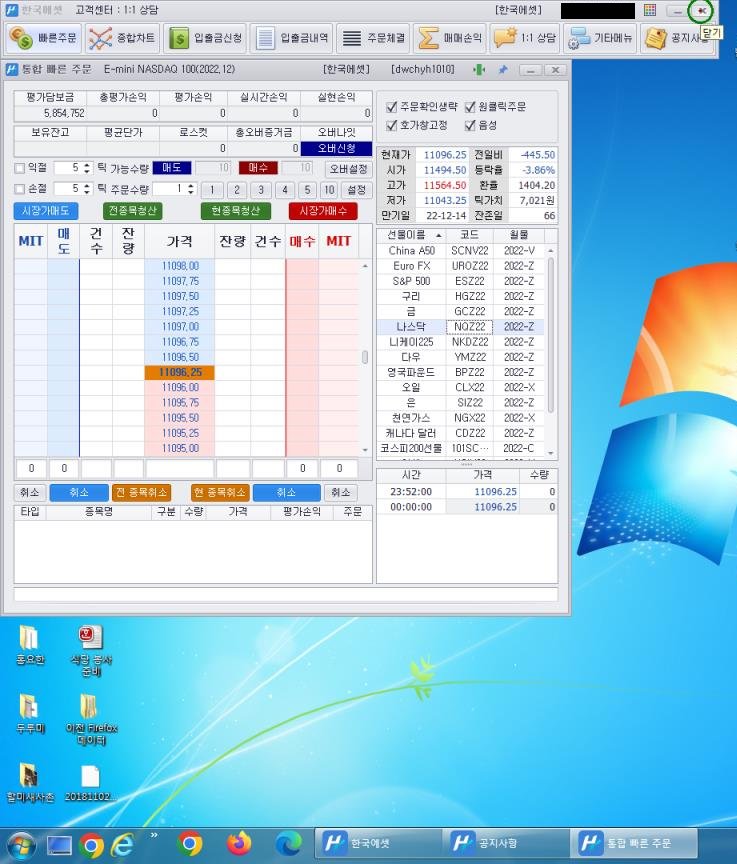Toggle 원클릭주문 checkbox
737x864 pixels.
coord(470,107)
